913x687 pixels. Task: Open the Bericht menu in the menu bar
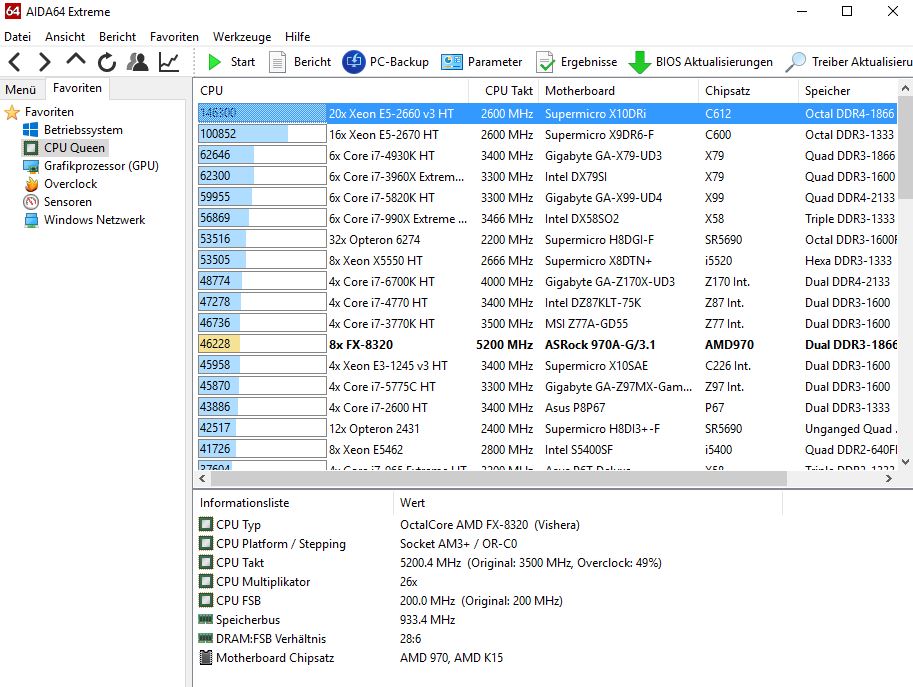[x=118, y=37]
